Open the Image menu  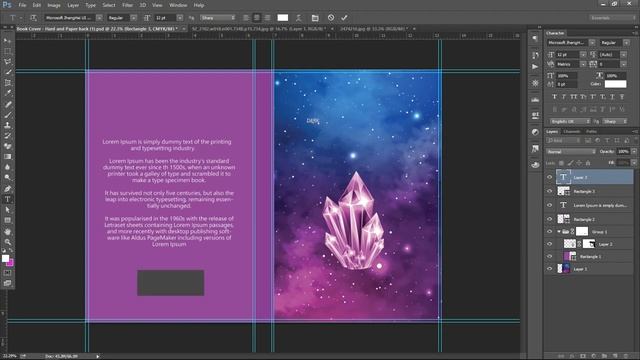54,5
